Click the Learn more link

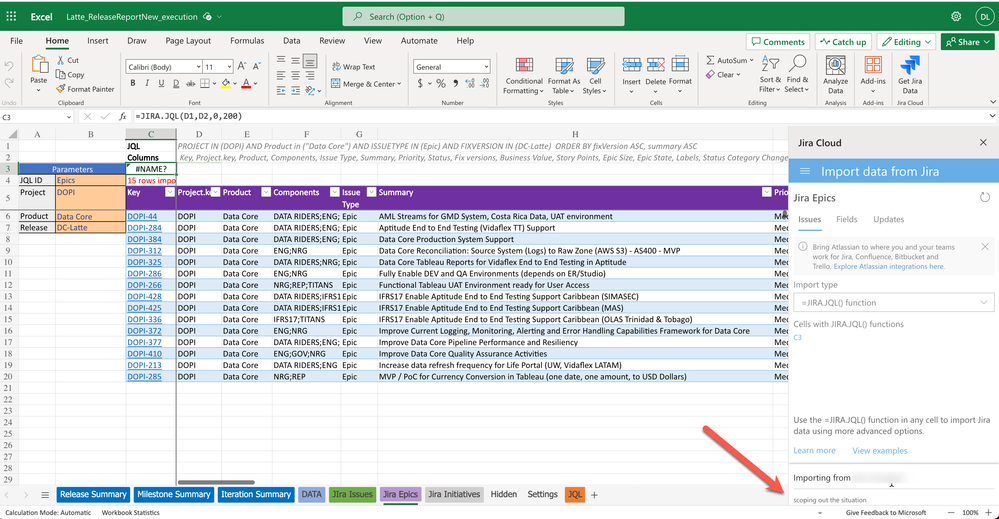(814, 450)
